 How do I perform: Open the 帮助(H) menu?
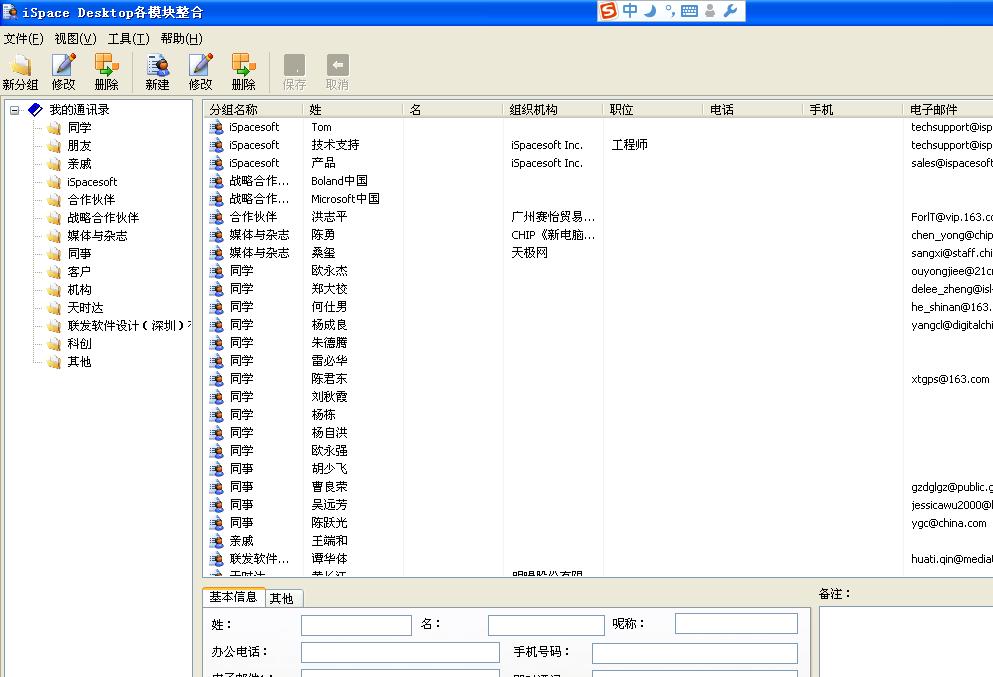point(182,39)
